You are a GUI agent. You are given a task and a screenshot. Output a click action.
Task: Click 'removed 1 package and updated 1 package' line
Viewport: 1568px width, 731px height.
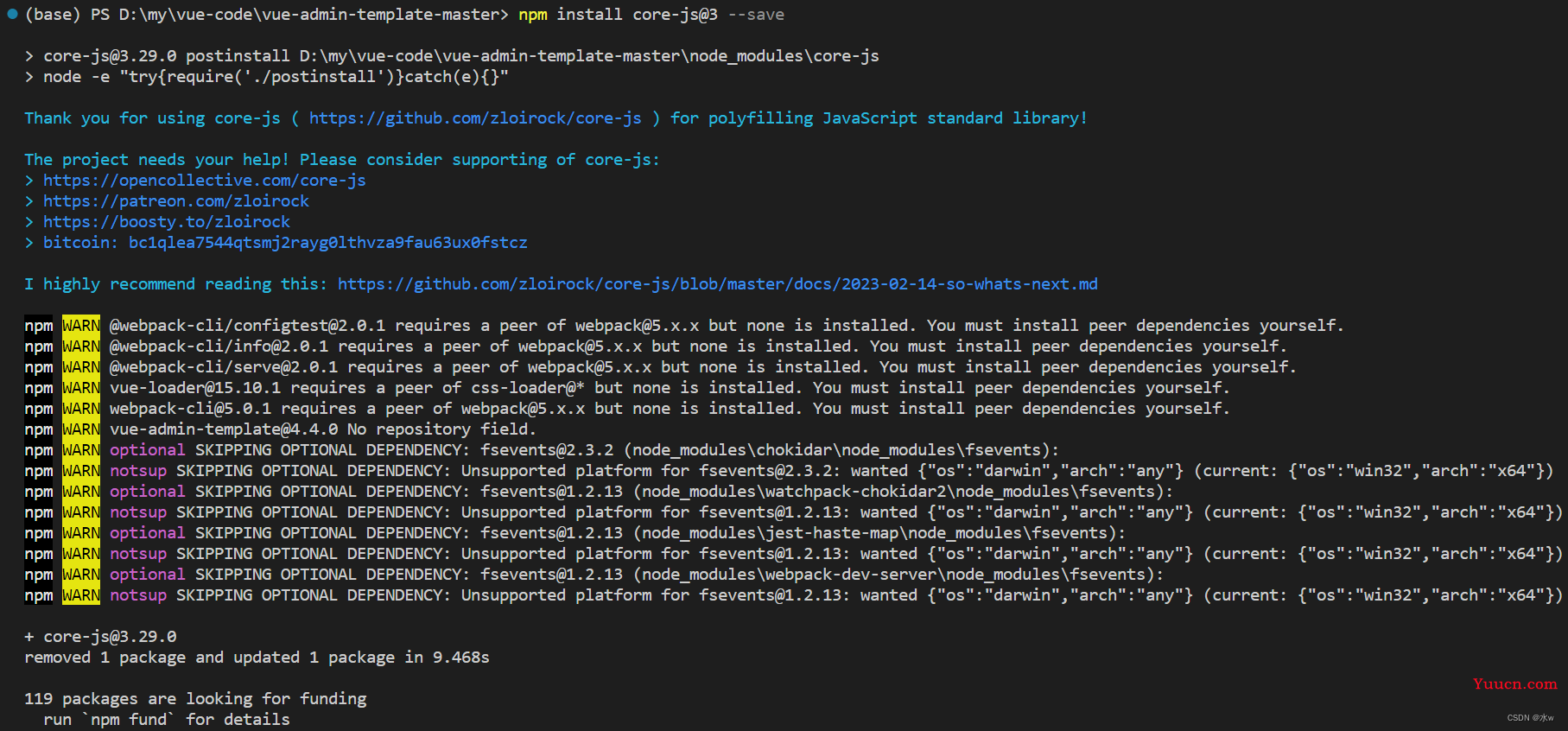(257, 658)
